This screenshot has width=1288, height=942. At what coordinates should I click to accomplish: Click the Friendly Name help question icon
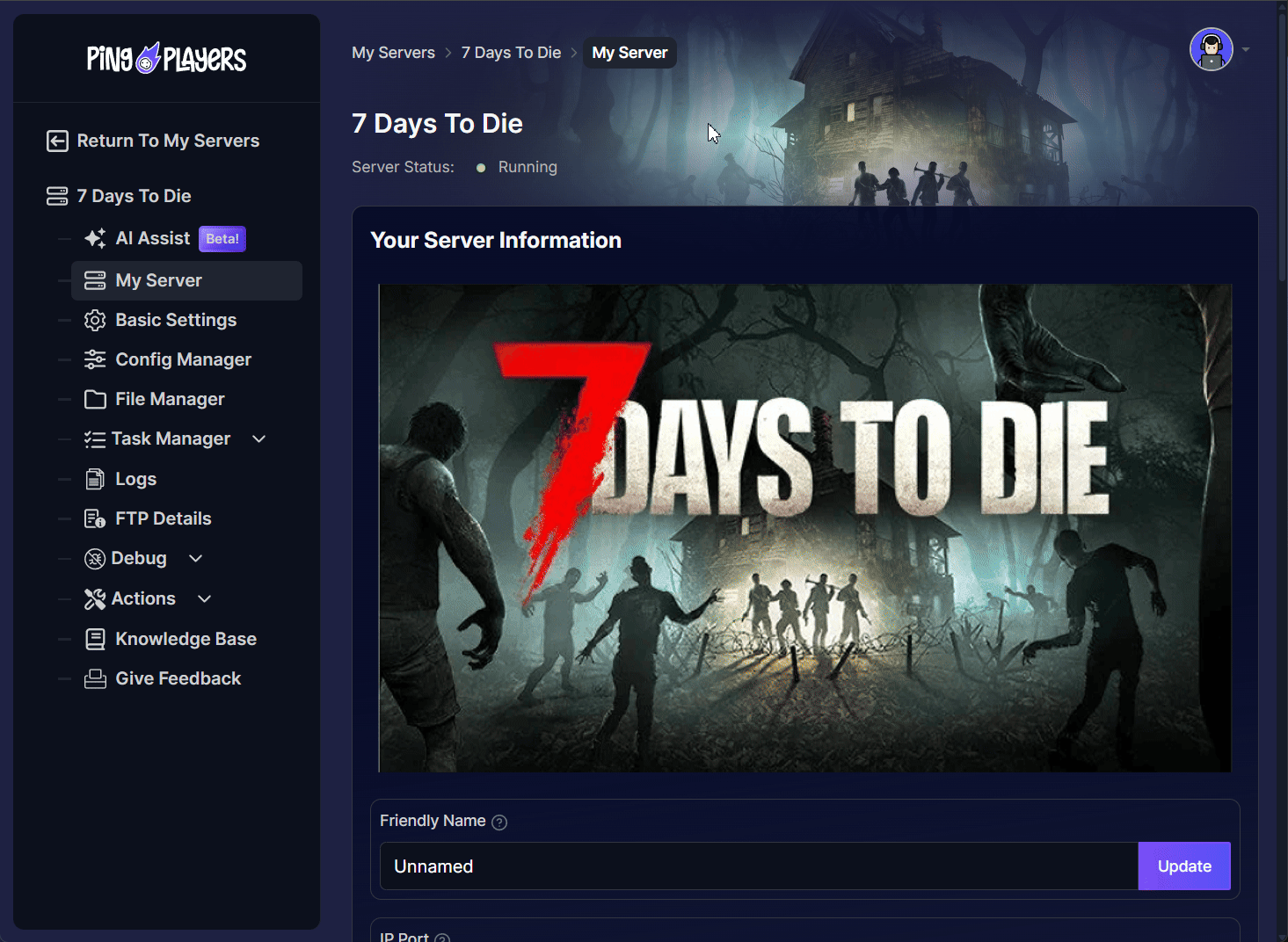point(499,822)
